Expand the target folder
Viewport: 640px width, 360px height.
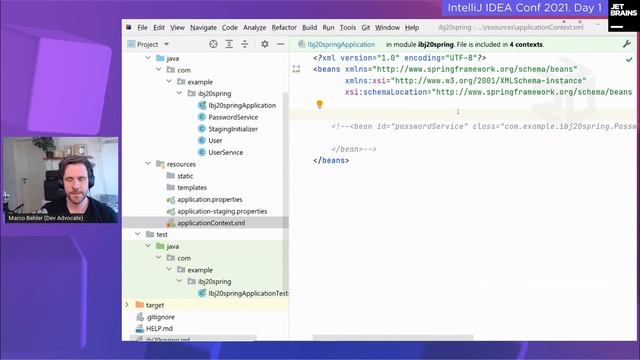point(127,305)
